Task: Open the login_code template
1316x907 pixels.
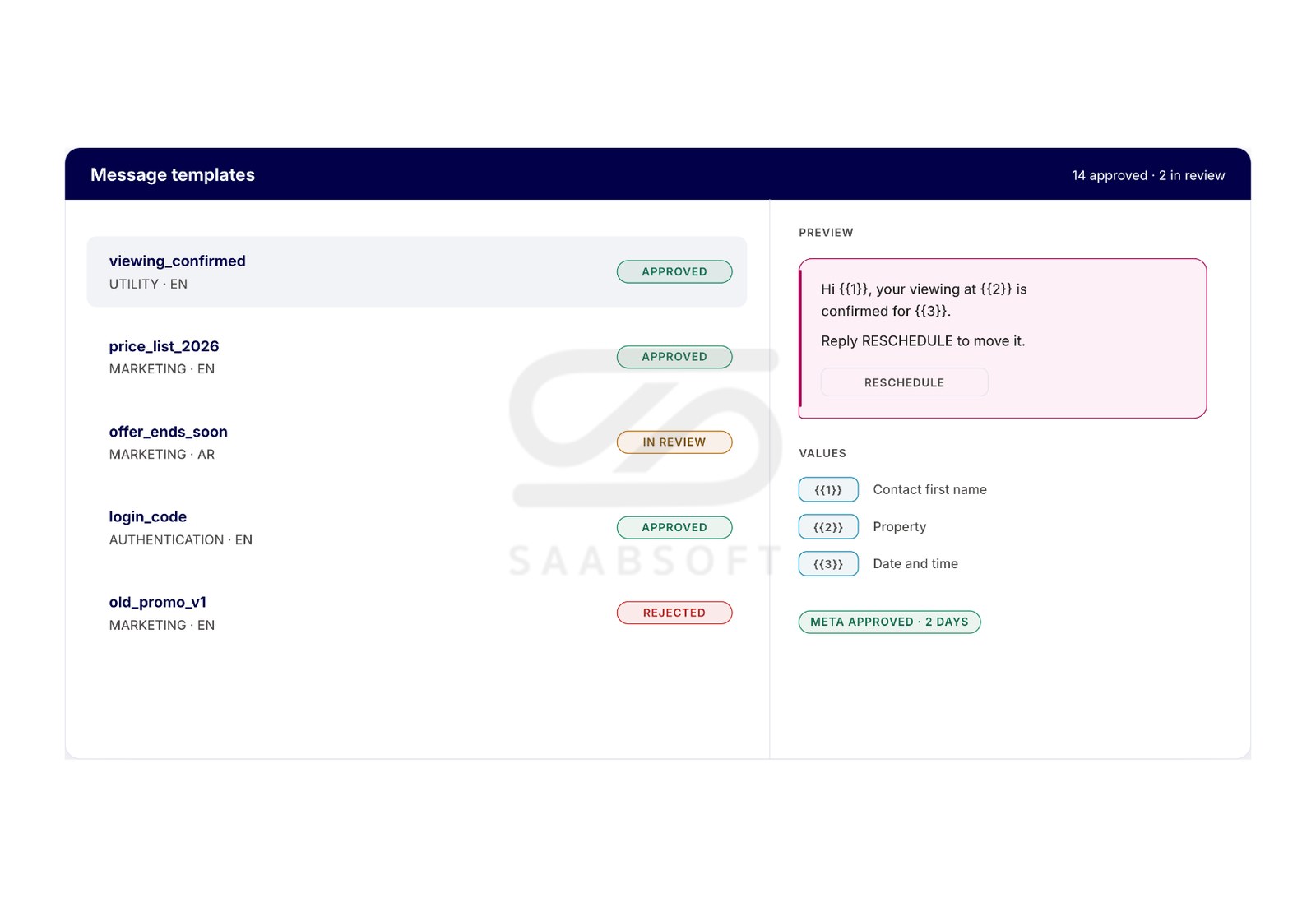Action: tap(417, 527)
